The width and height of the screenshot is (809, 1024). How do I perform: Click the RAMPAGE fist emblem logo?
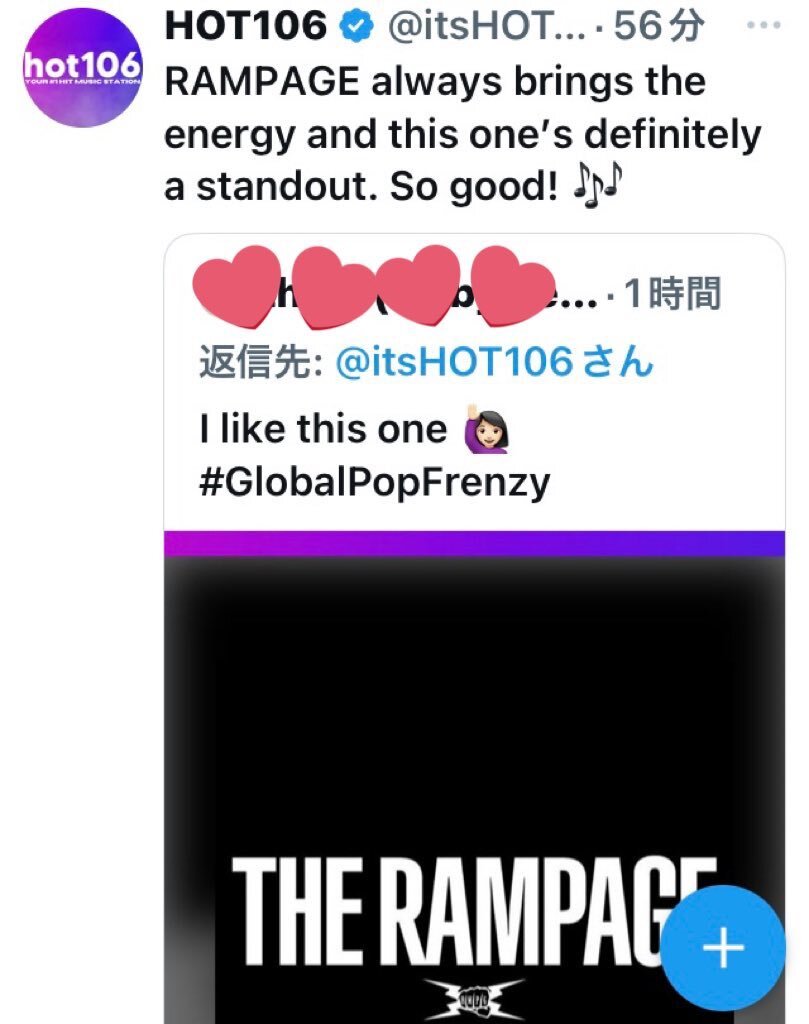pos(474,998)
